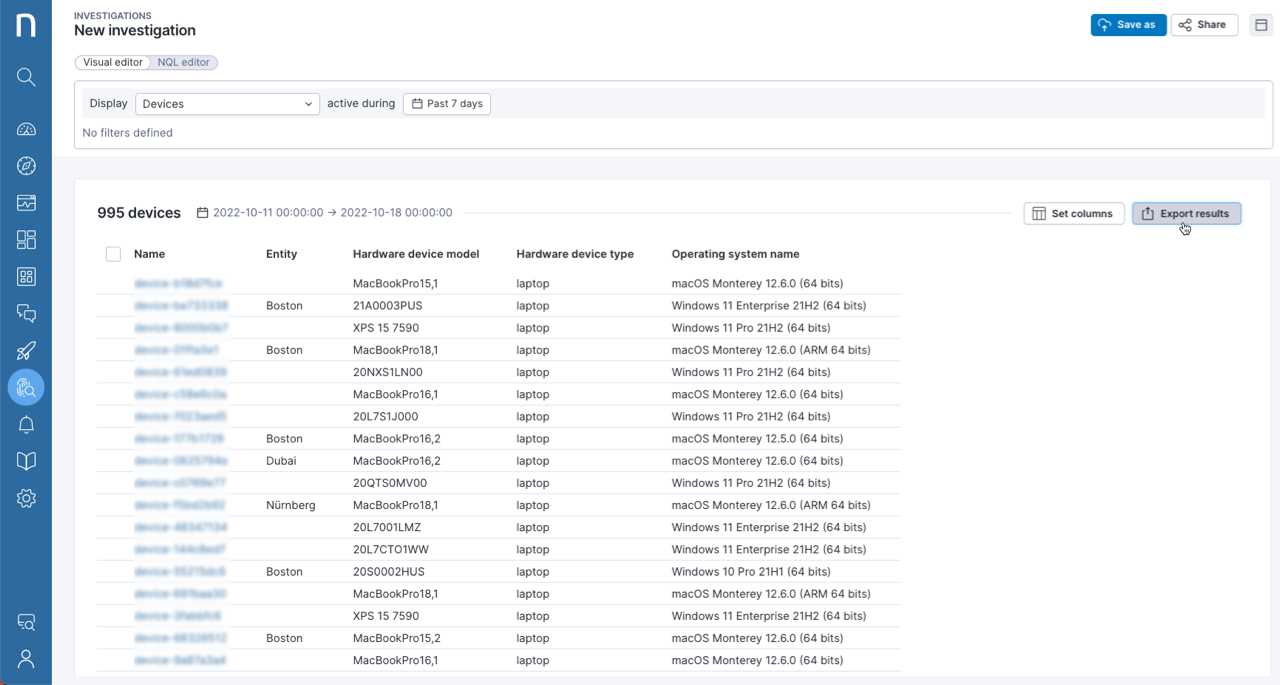Image resolution: width=1280 pixels, height=685 pixels.
Task: Open the Devices display dropdown
Action: [x=227, y=103]
